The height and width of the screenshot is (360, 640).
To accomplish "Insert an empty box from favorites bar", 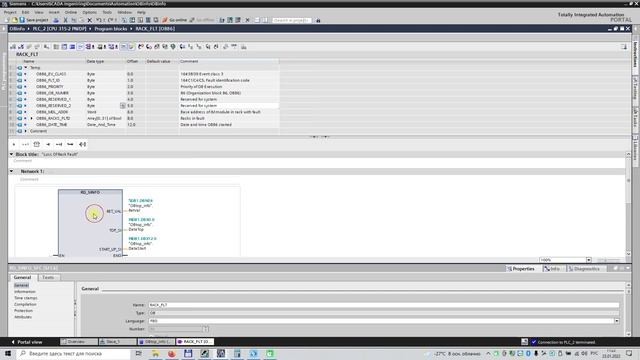I will point(37,144).
